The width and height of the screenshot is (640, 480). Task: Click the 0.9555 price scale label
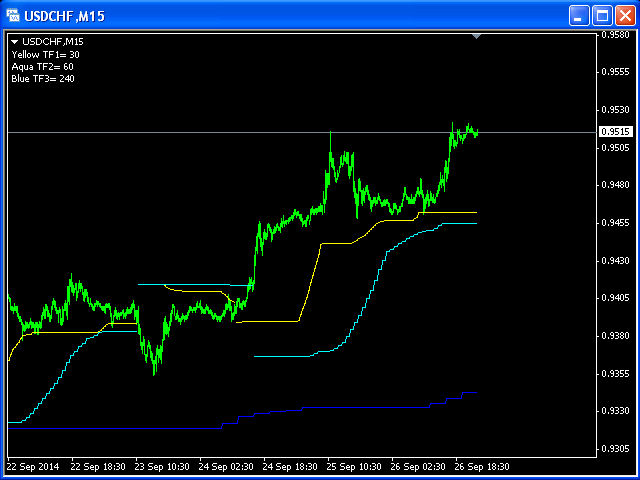click(616, 72)
